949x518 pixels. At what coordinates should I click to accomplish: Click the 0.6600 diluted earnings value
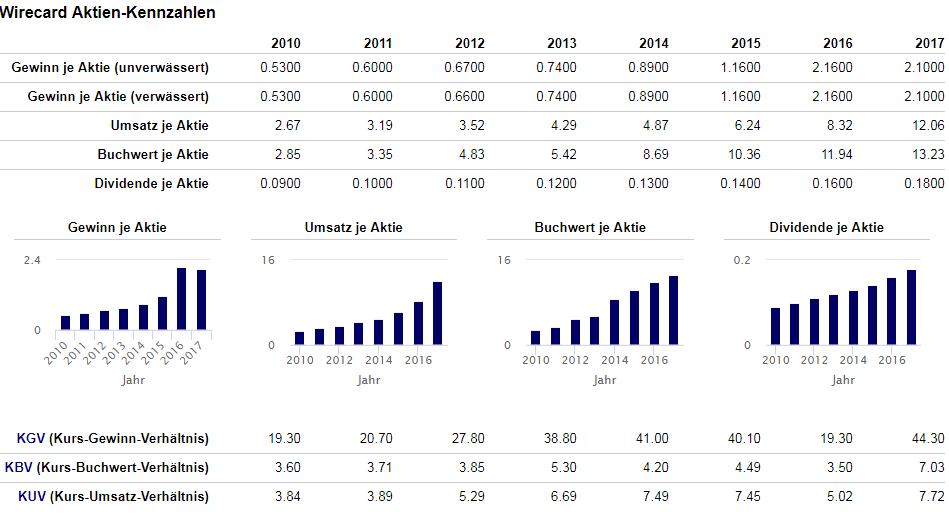[x=464, y=96]
